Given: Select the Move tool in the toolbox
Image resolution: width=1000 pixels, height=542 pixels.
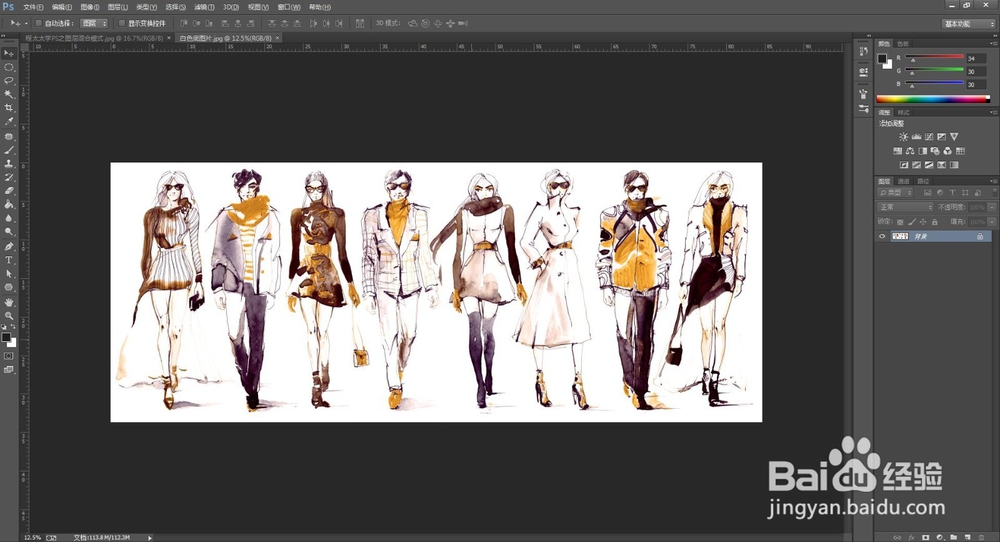Looking at the screenshot, I should tap(9, 52).
